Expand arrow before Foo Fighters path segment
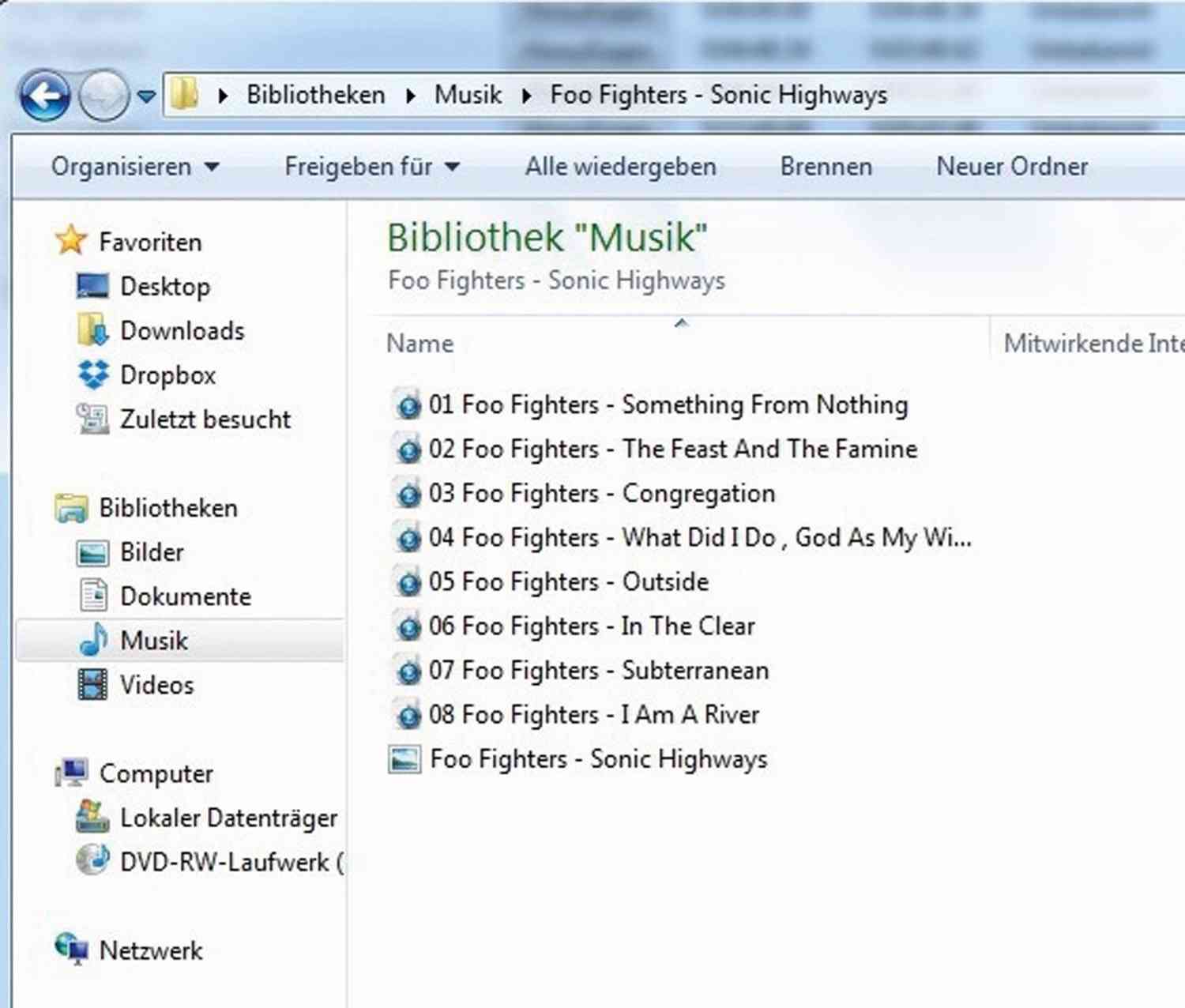Image resolution: width=1185 pixels, height=1008 pixels. click(527, 96)
